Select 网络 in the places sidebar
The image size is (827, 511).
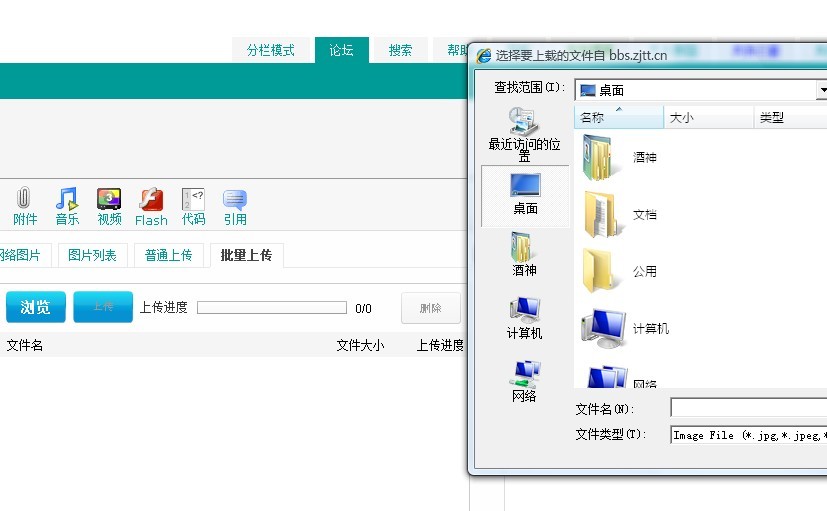(x=524, y=381)
